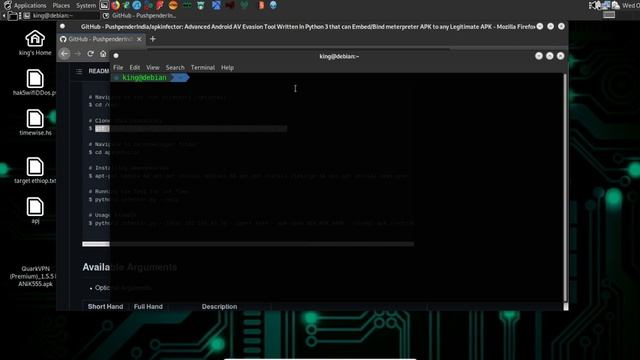Click the terminal launcher icon beside System menu
640x360 pixels.
tap(104, 5)
